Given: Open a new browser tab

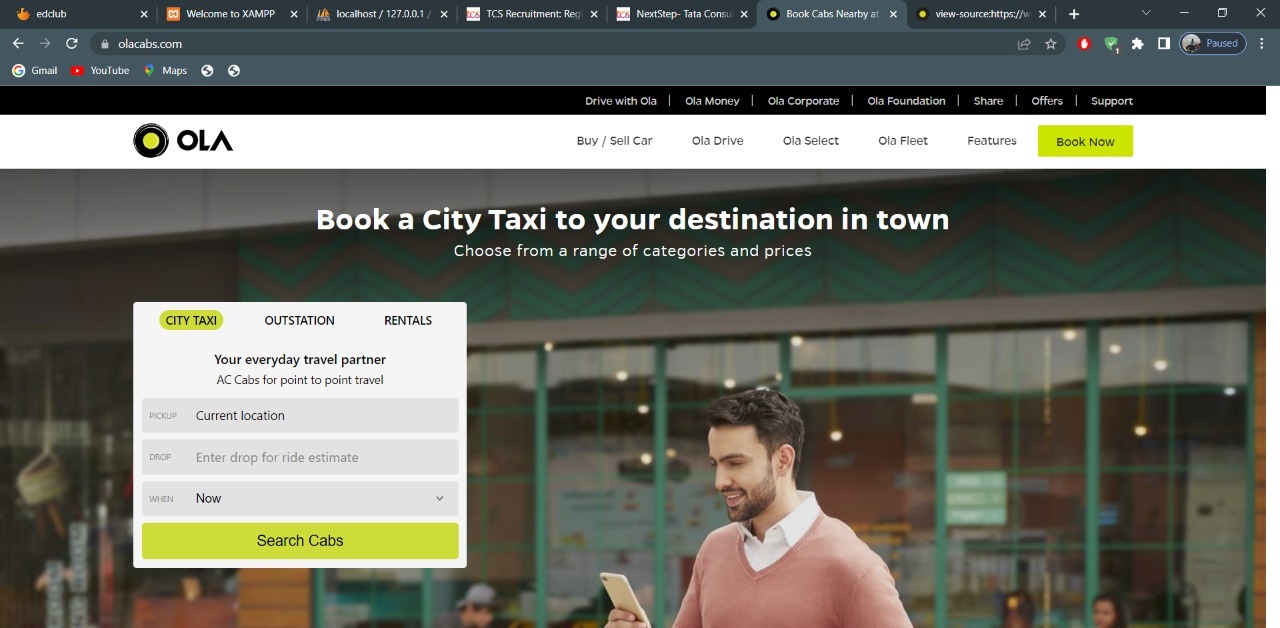Looking at the screenshot, I should (x=1074, y=14).
